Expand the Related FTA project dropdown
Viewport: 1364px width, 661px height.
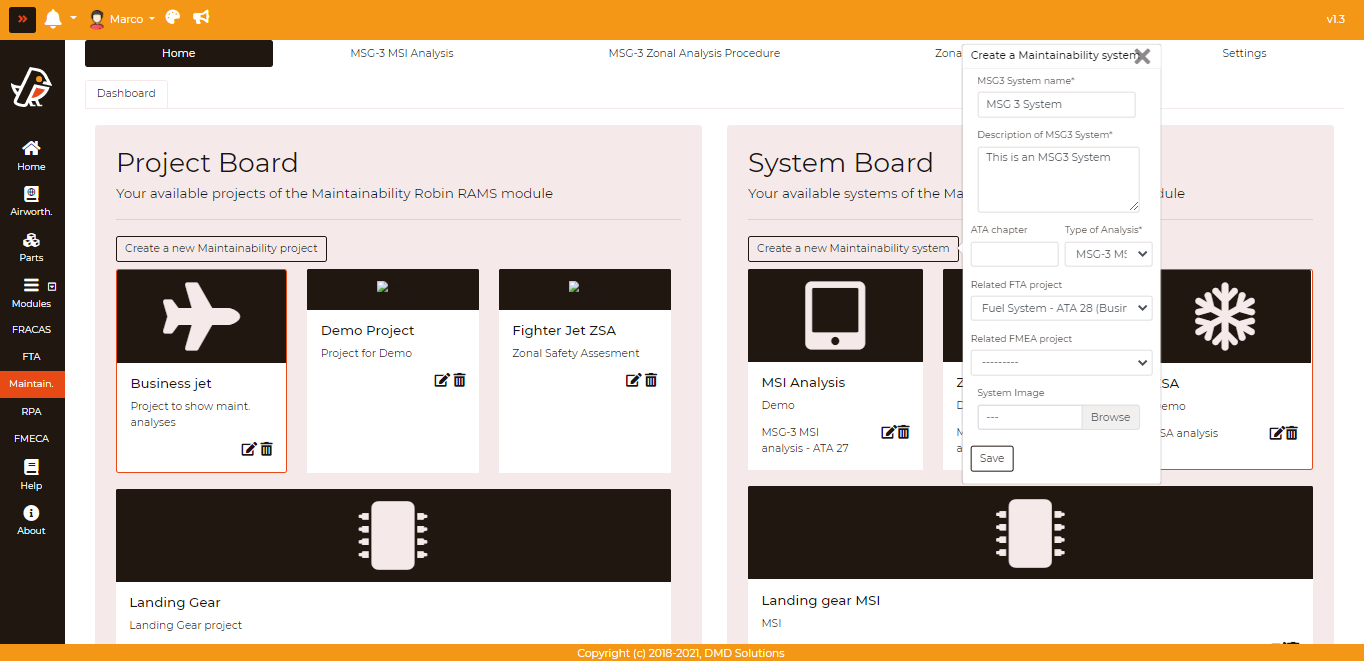[x=1061, y=308]
